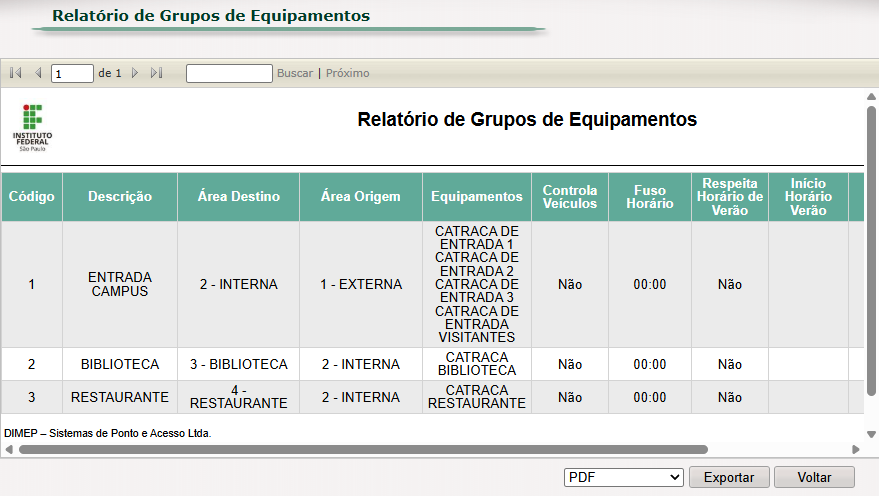Select the BIBLIOTECA description cell
This screenshot has width=879, height=496.
tap(120, 364)
